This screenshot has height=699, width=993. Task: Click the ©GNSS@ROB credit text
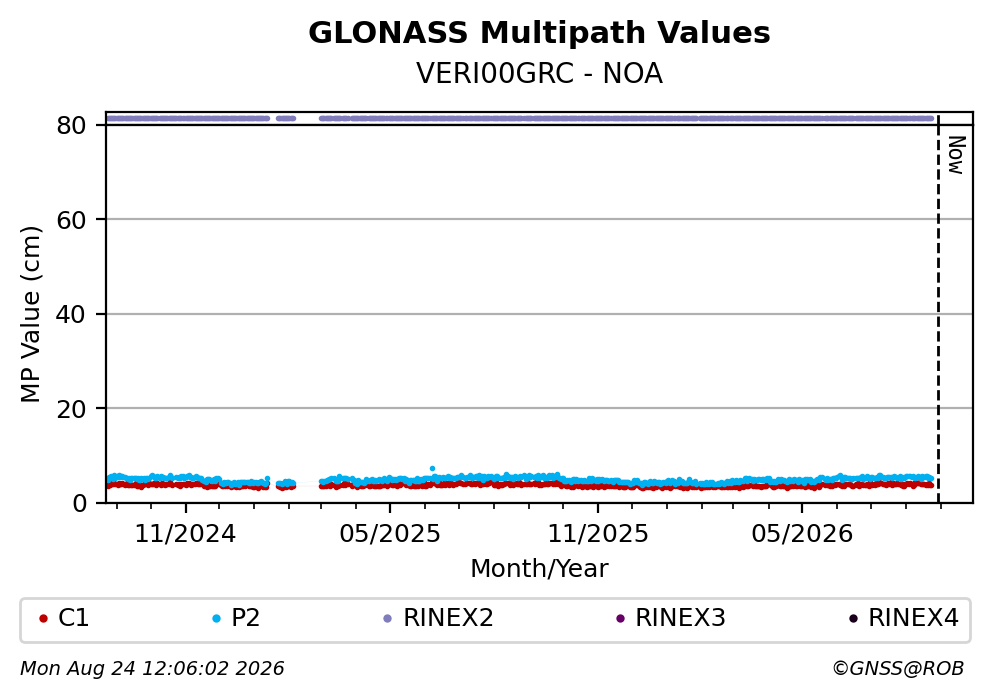pyautogui.click(x=898, y=669)
